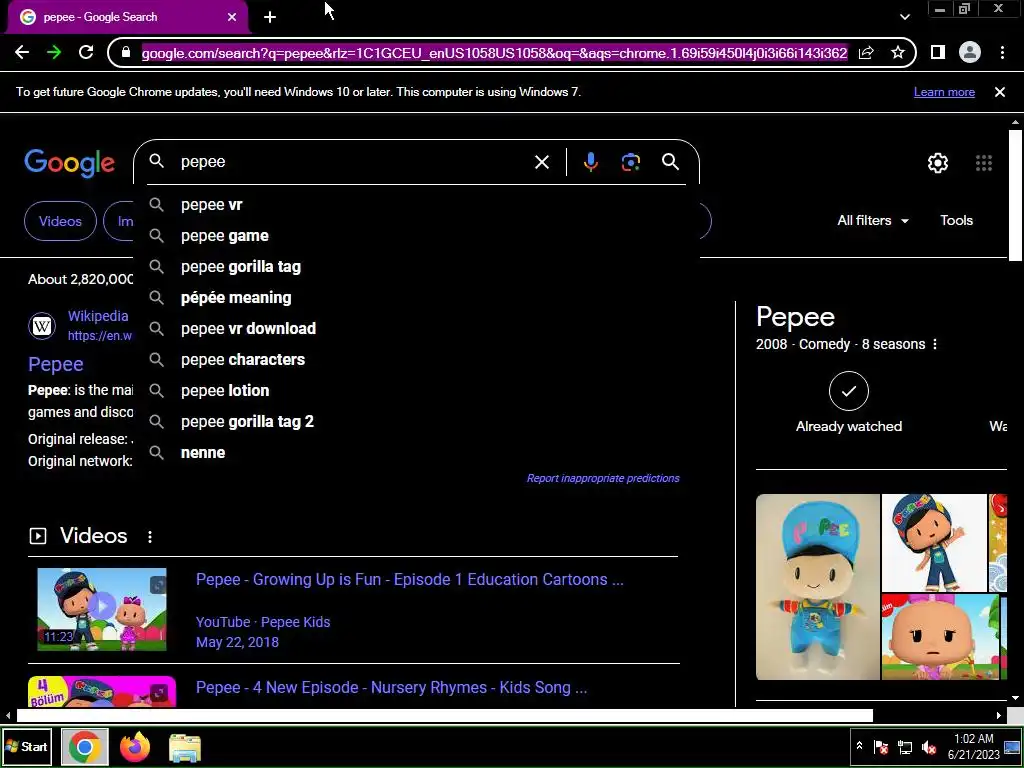
Task: Go back to the previous page
Action: click(22, 52)
